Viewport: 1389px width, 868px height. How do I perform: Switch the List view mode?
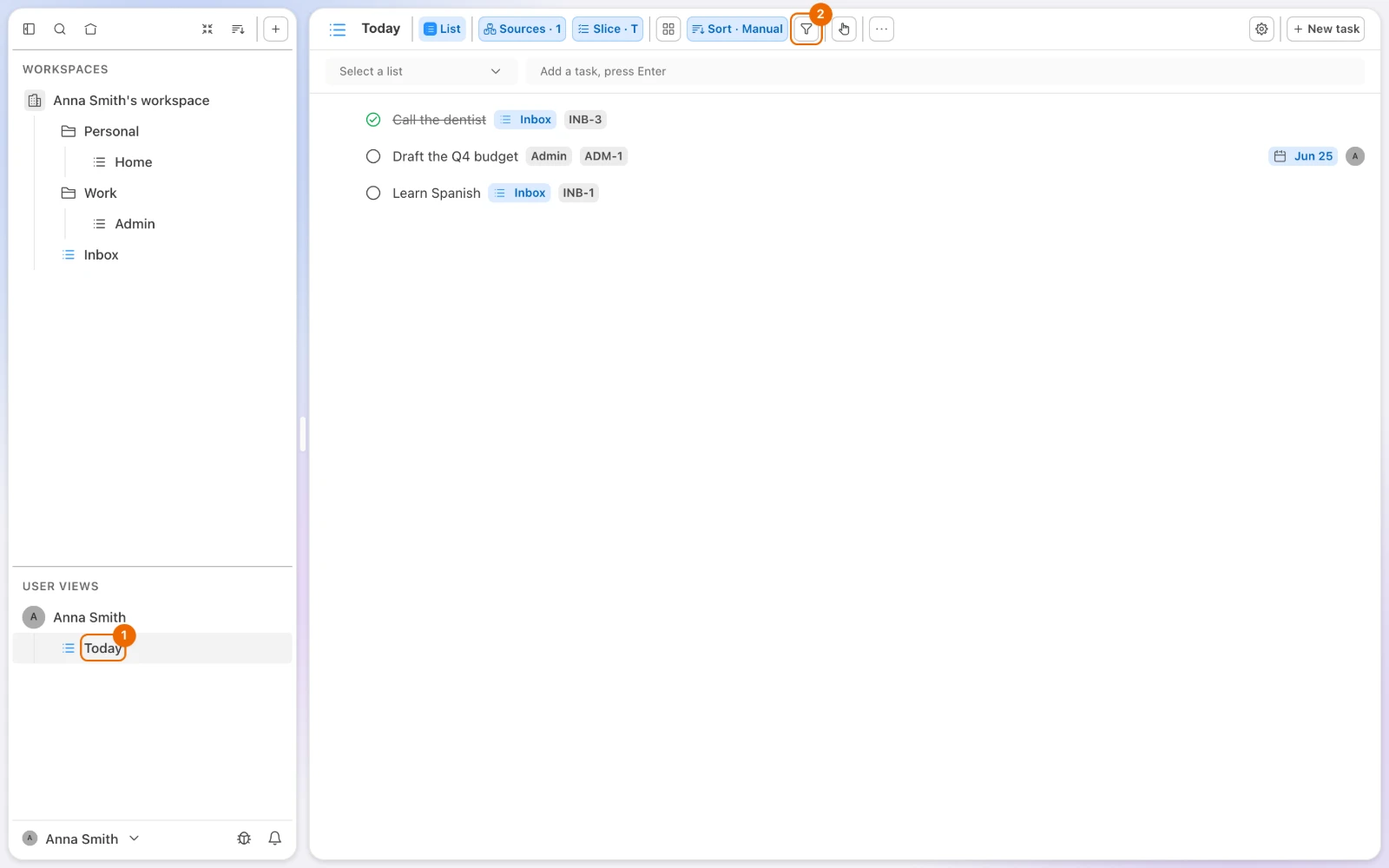click(x=443, y=29)
